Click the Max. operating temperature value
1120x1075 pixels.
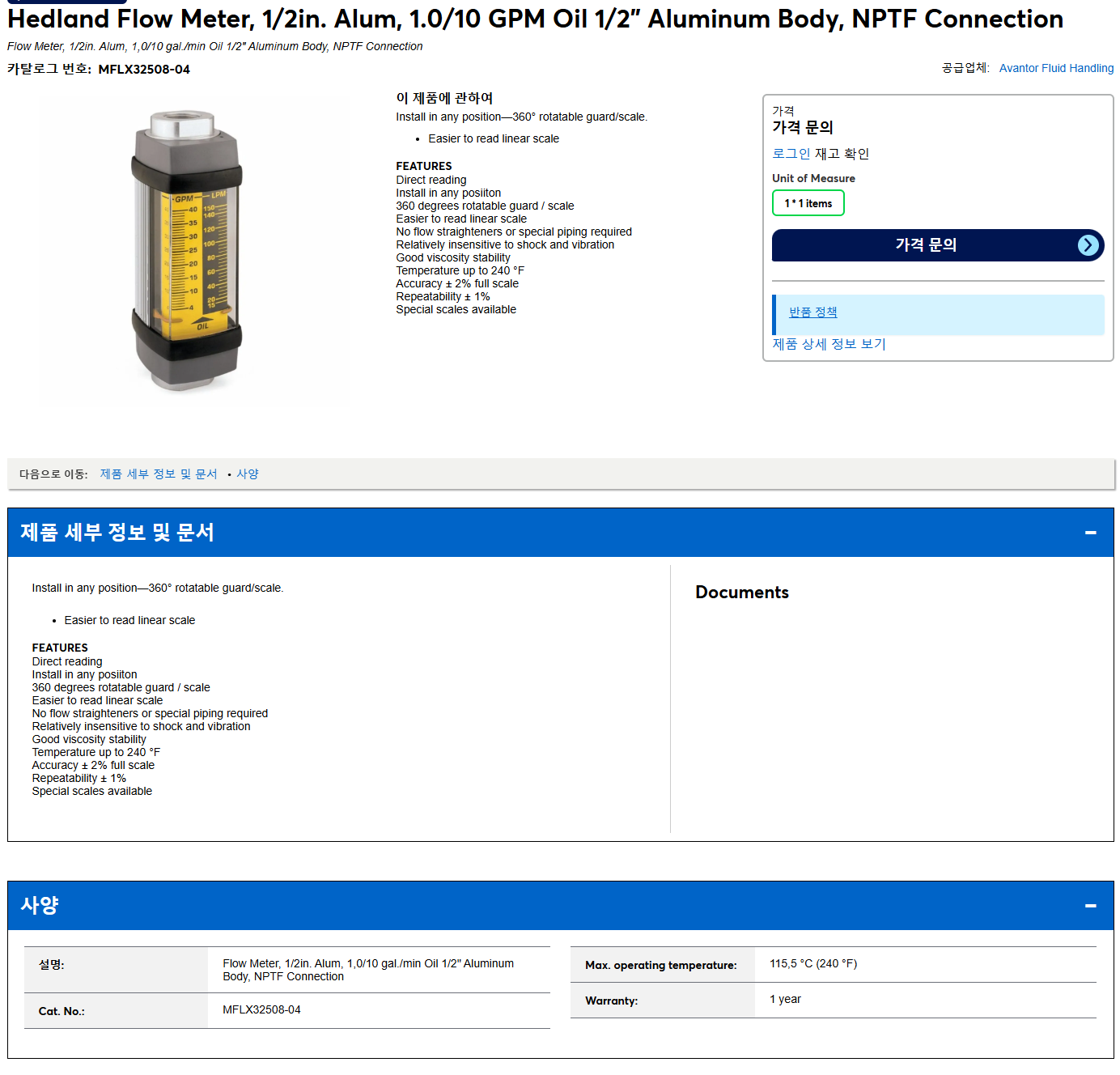tap(812, 964)
